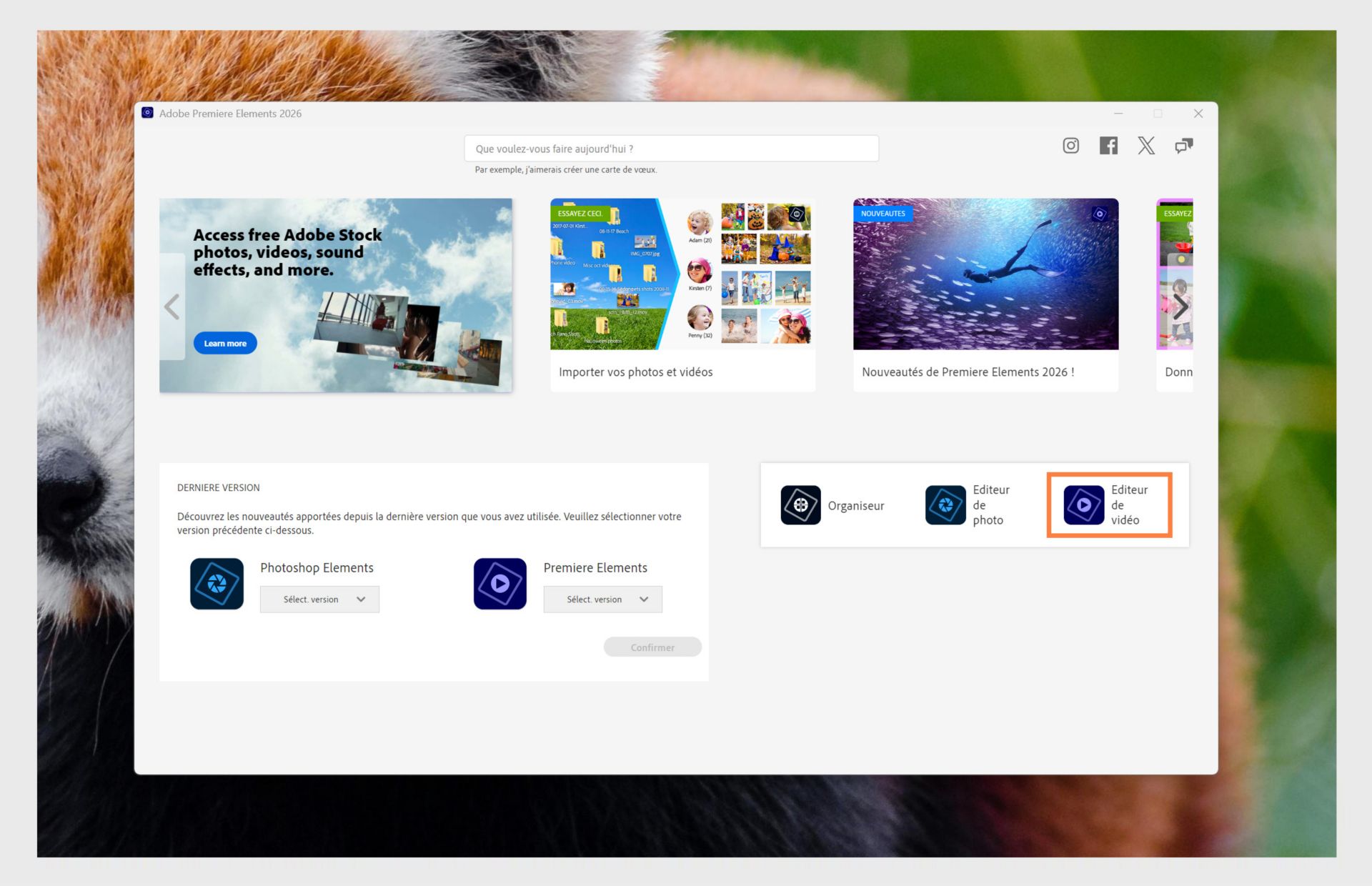Click the feedback chat bubbles icon
Viewport: 1372px width, 886px height.
click(1183, 146)
